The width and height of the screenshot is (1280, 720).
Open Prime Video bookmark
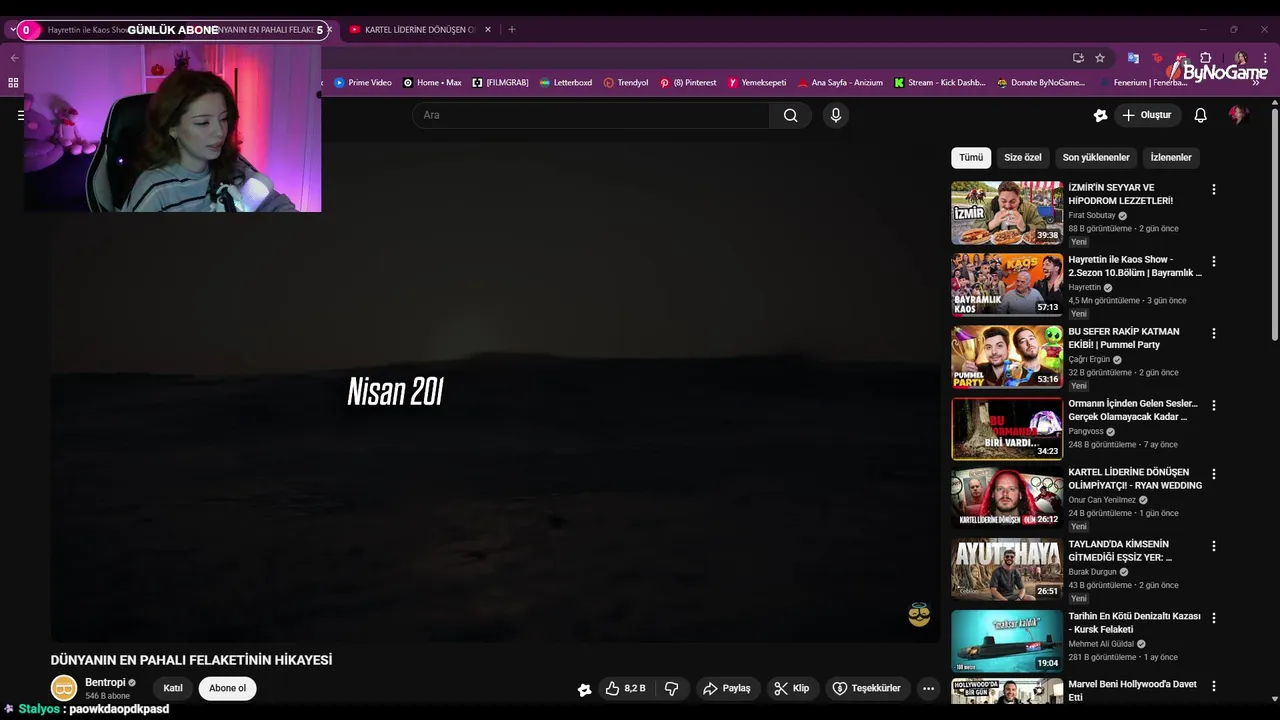(x=363, y=83)
